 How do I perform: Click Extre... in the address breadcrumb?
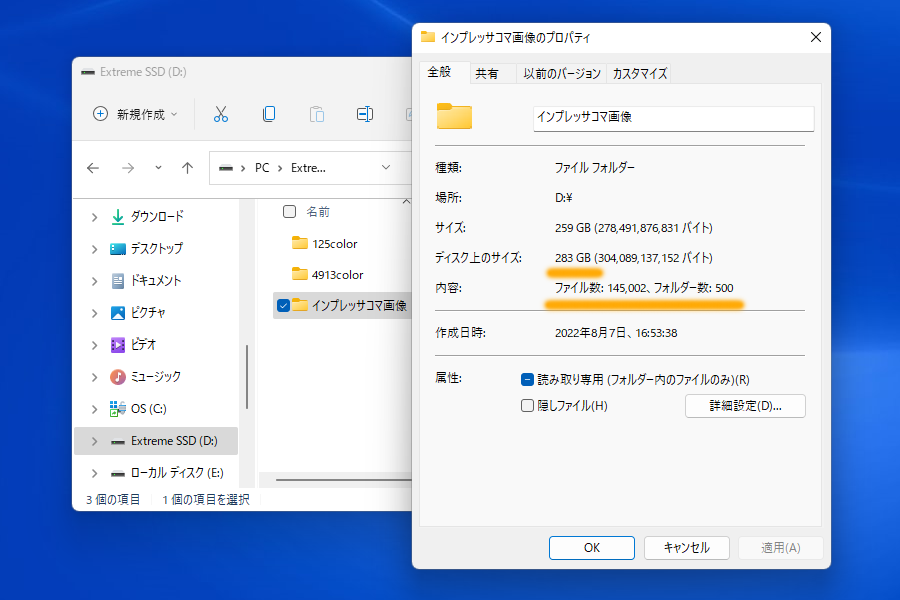tap(308, 168)
